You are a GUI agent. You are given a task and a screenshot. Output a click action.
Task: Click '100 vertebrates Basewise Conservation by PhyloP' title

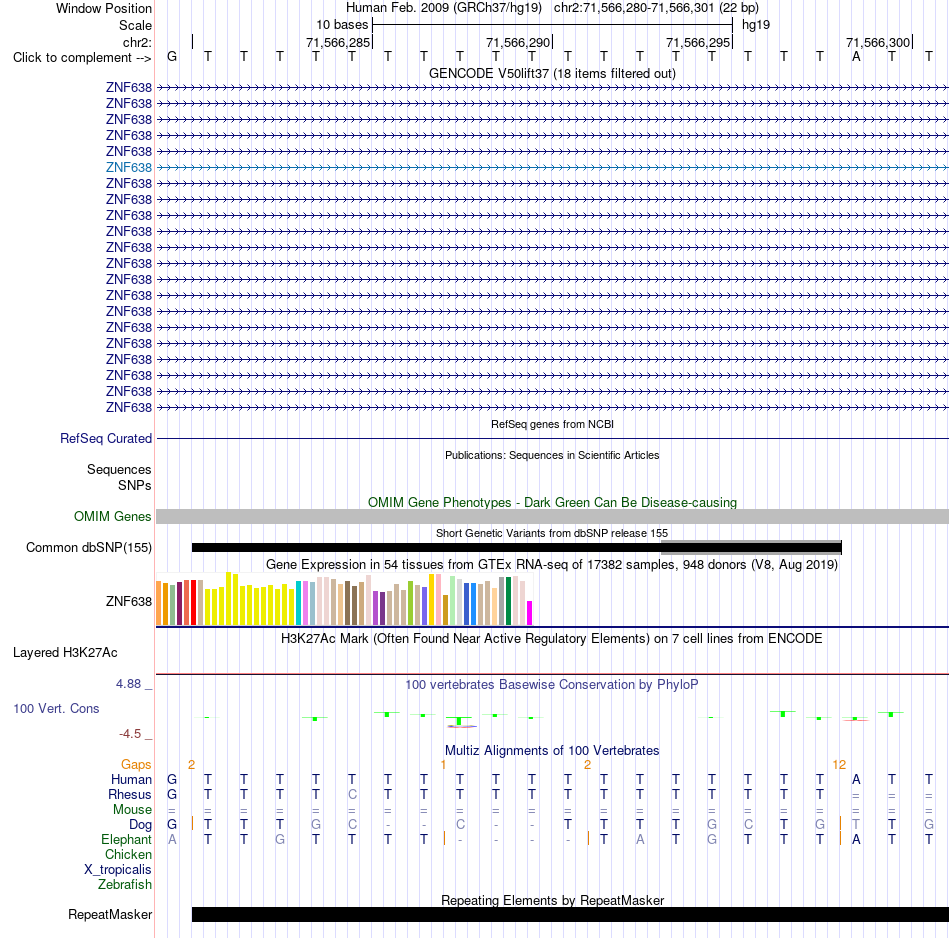(x=551, y=684)
